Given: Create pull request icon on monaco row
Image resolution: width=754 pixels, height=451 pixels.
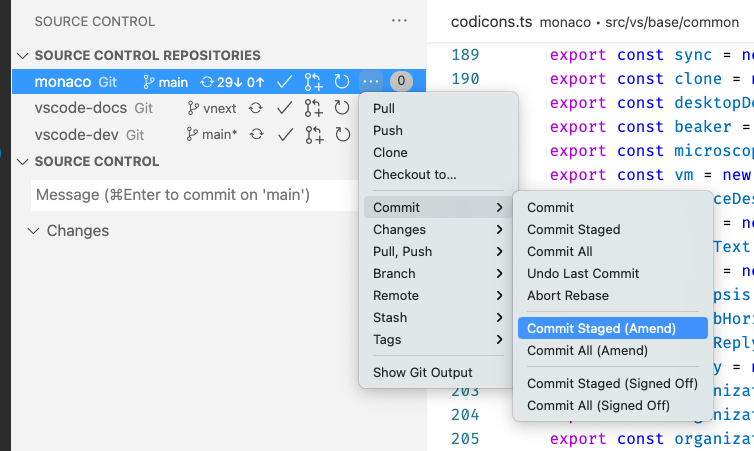Looking at the screenshot, I should pos(314,82).
